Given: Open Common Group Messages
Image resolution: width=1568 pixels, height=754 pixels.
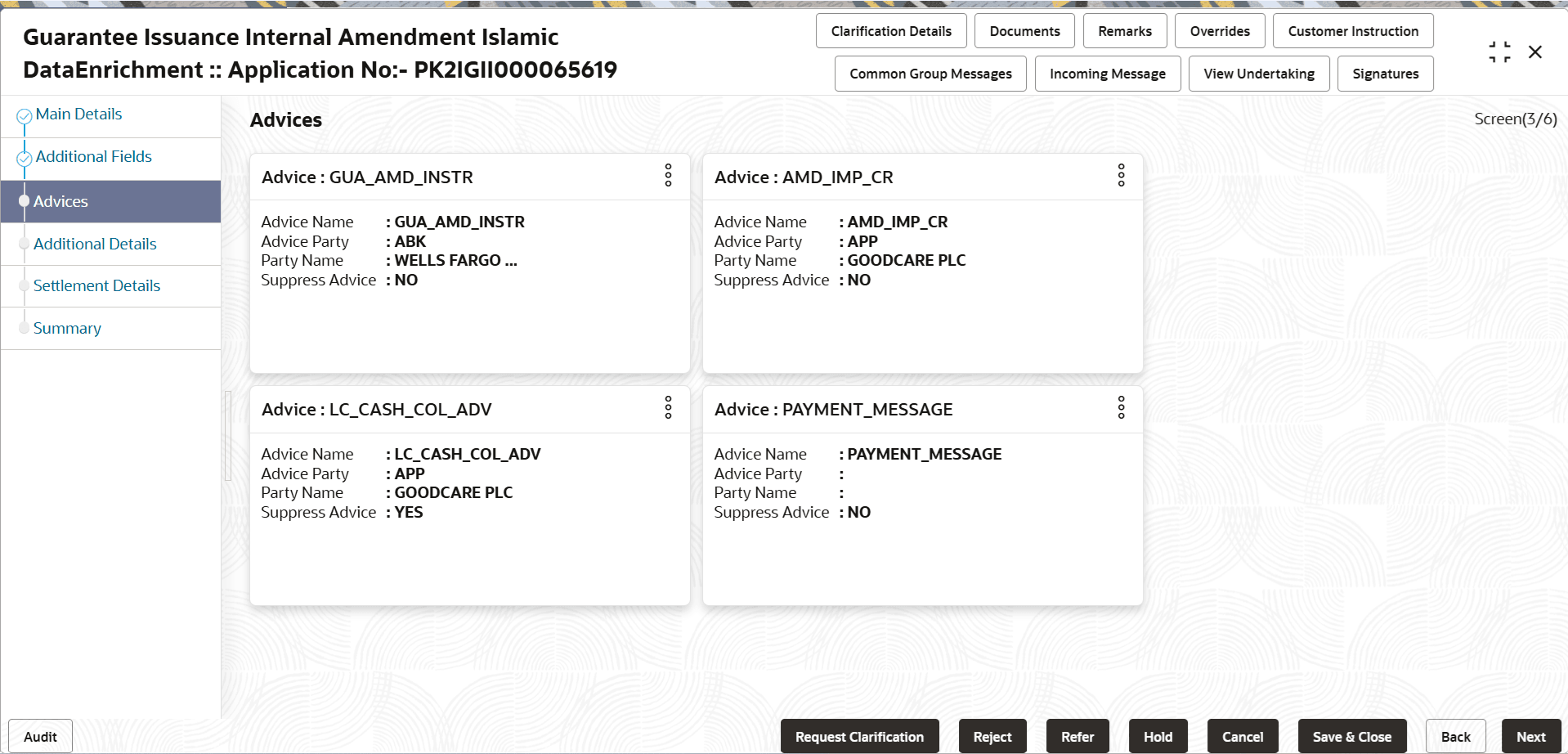Looking at the screenshot, I should tap(930, 74).
